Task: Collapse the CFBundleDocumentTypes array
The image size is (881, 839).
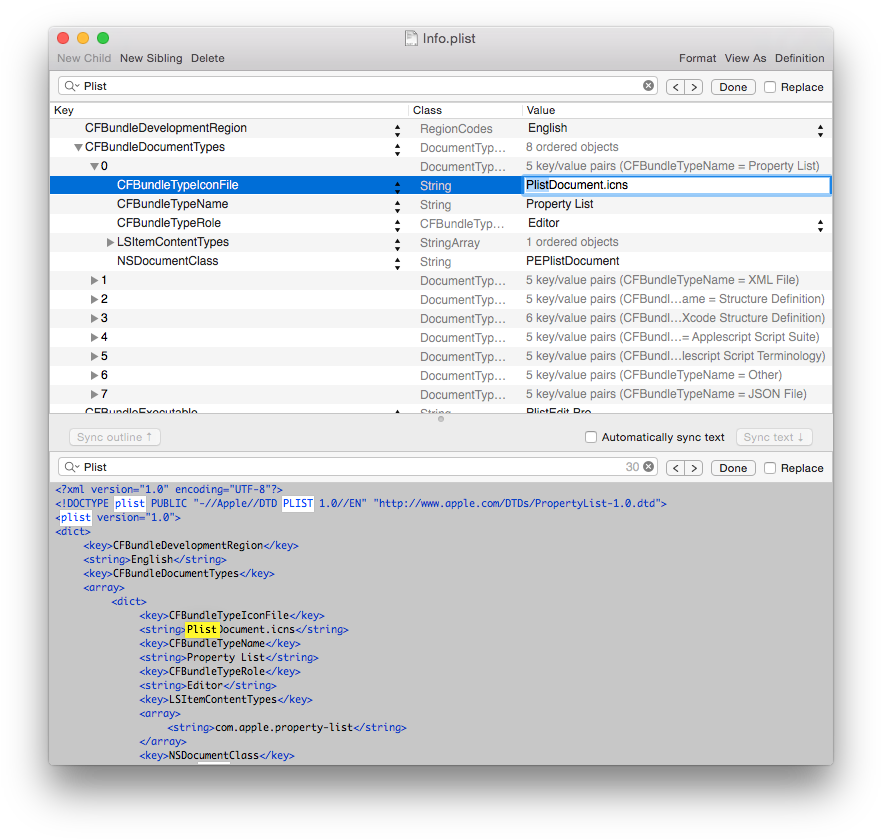Action: pos(78,147)
